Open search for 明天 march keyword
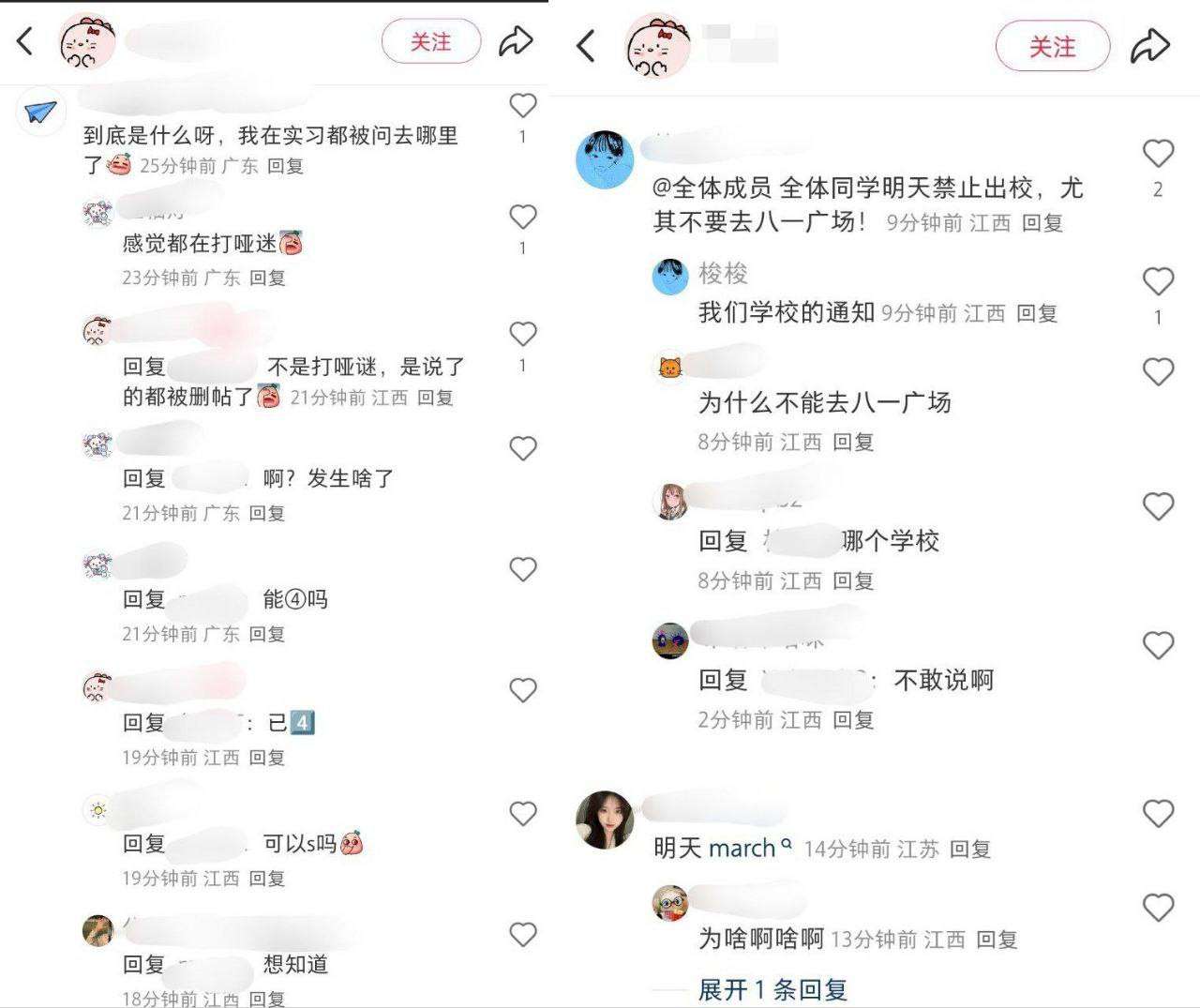This screenshot has height=1008, width=1200. click(x=723, y=848)
